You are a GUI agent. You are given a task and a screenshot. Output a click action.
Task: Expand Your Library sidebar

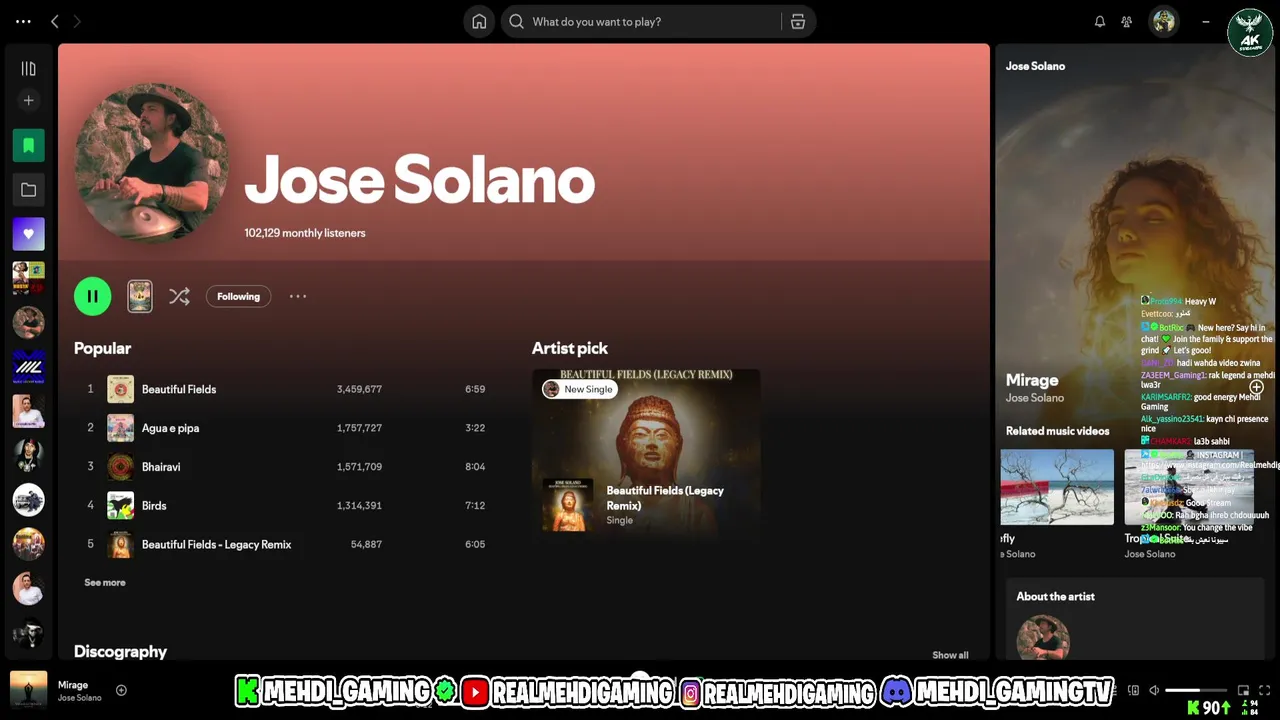[x=28, y=69]
